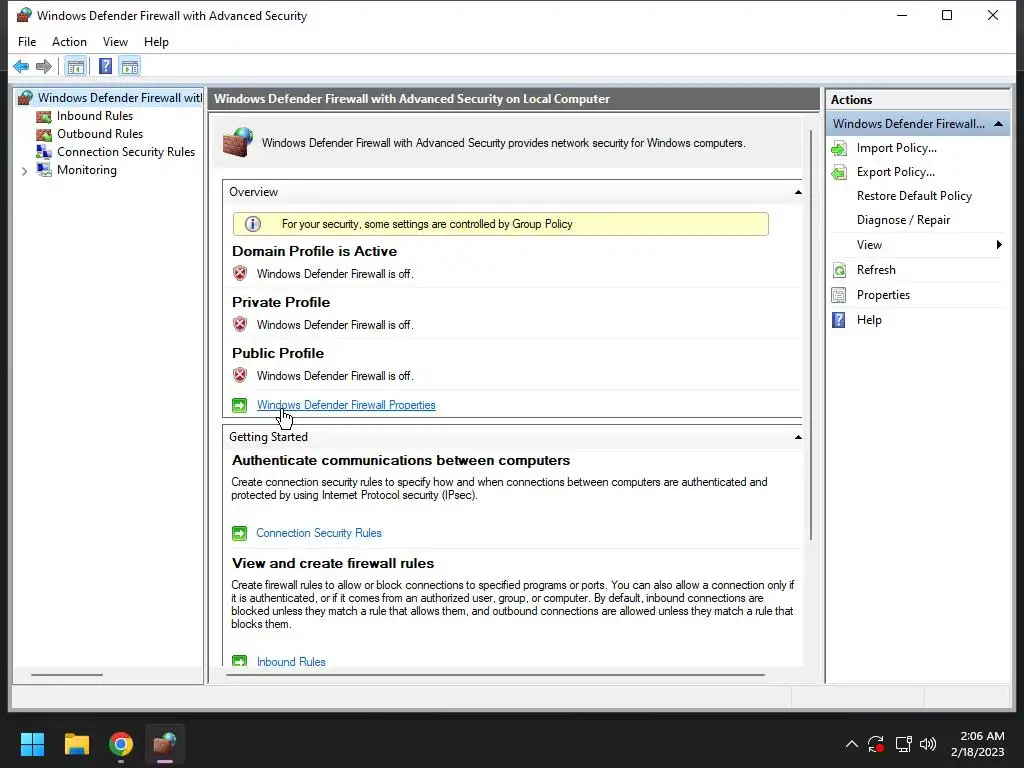Click green arrow icon beside Connection Security Rules link
Viewport: 1024px width, 768px height.
pyautogui.click(x=240, y=534)
